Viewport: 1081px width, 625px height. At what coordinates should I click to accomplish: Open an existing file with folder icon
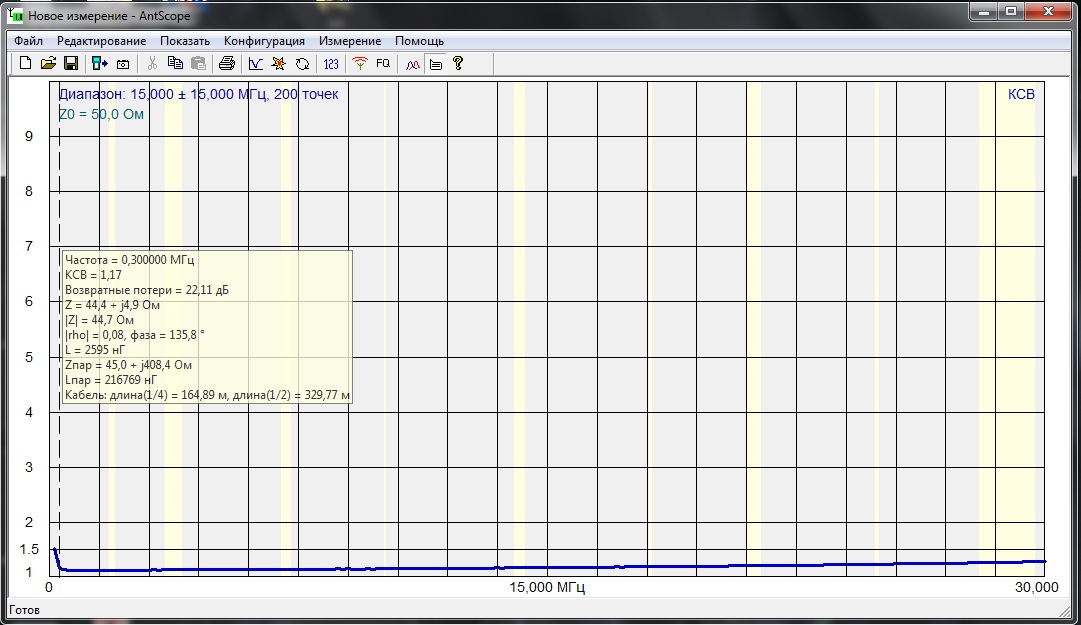[48, 64]
